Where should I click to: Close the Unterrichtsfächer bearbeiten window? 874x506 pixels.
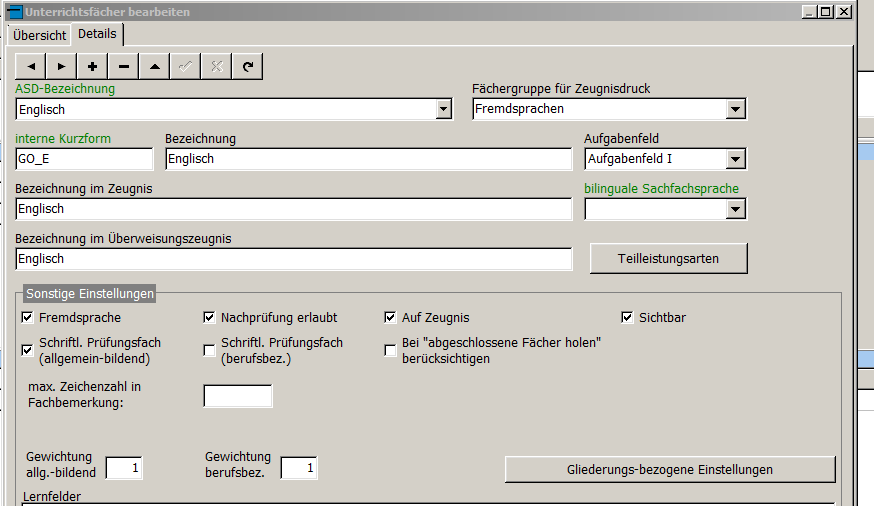click(x=844, y=12)
